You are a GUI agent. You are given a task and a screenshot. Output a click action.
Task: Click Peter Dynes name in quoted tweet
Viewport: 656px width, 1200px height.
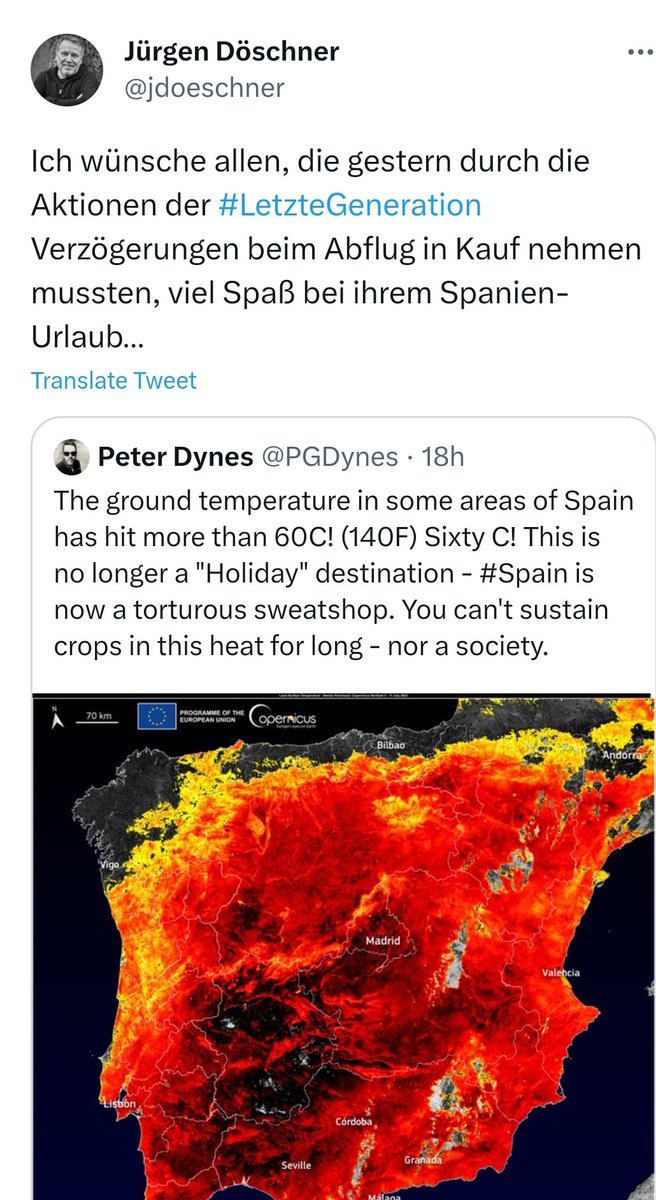[x=175, y=458]
